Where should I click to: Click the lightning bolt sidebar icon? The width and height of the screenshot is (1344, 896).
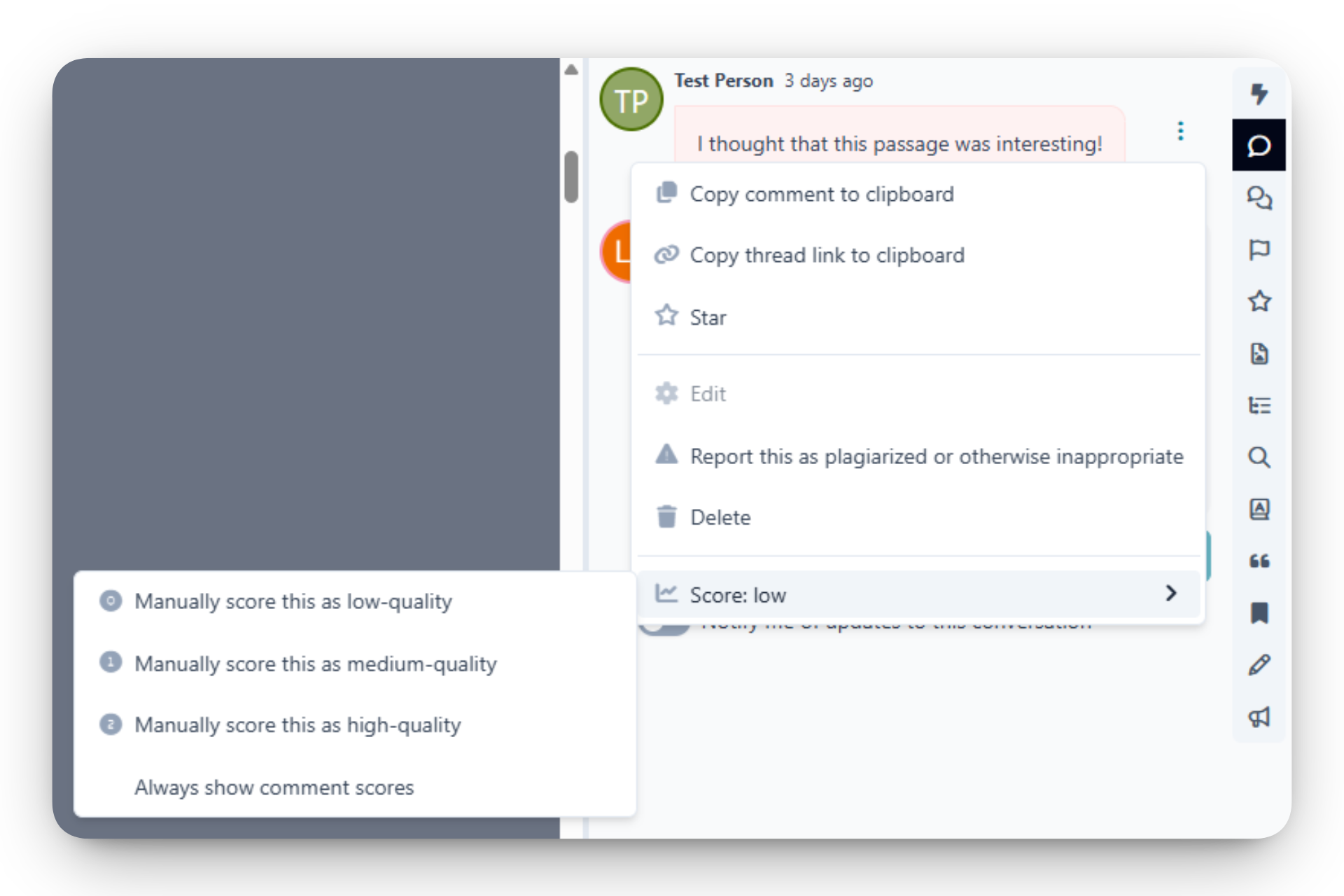(1259, 94)
